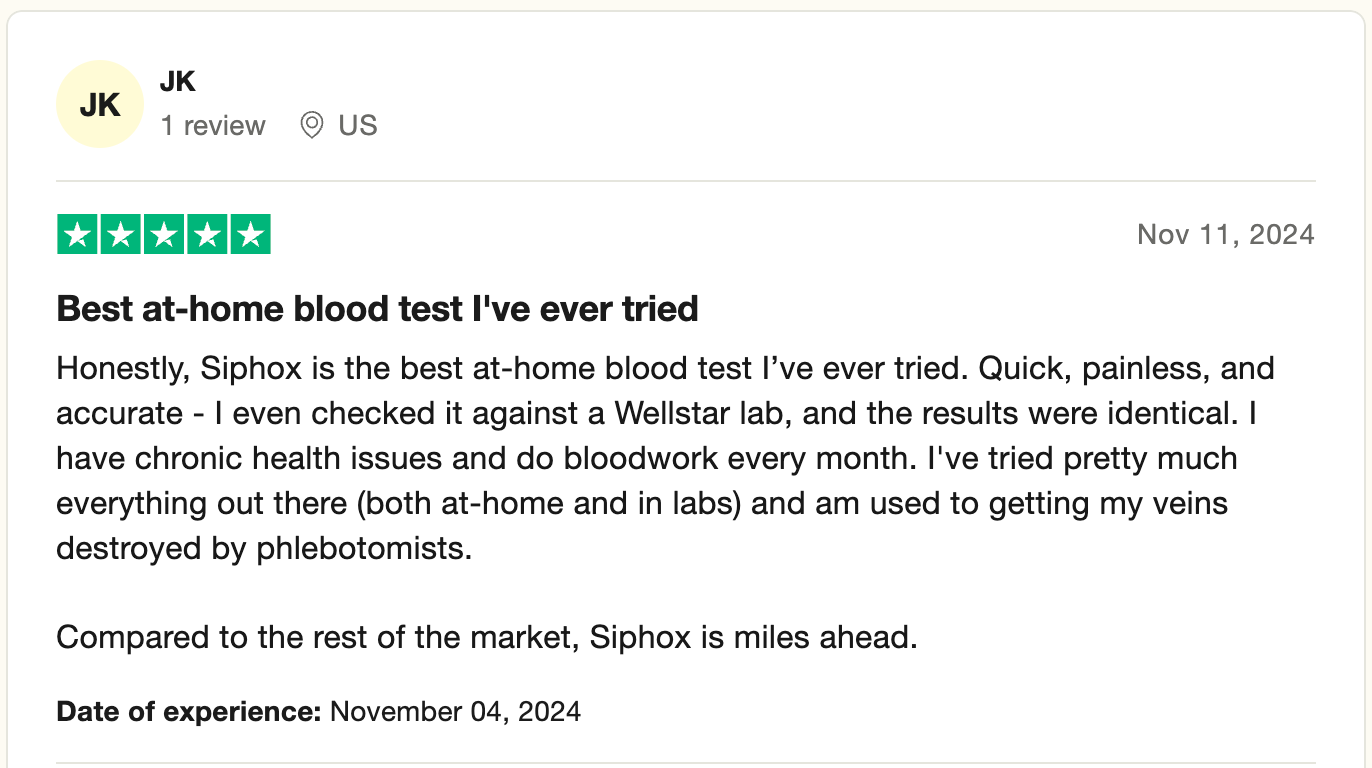
Task: Click the "1 review" count text
Action: (213, 126)
